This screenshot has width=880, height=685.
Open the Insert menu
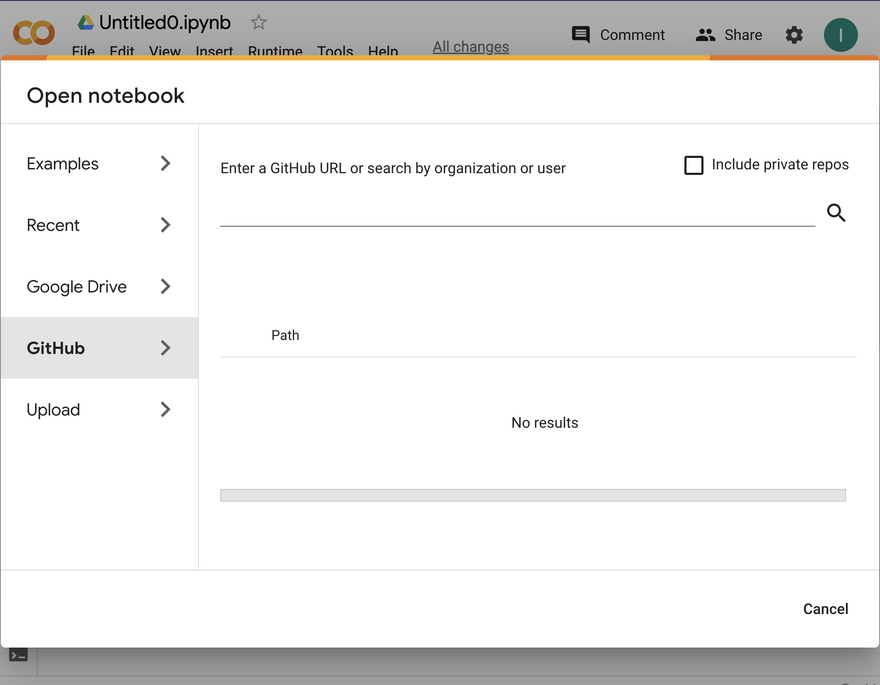214,50
